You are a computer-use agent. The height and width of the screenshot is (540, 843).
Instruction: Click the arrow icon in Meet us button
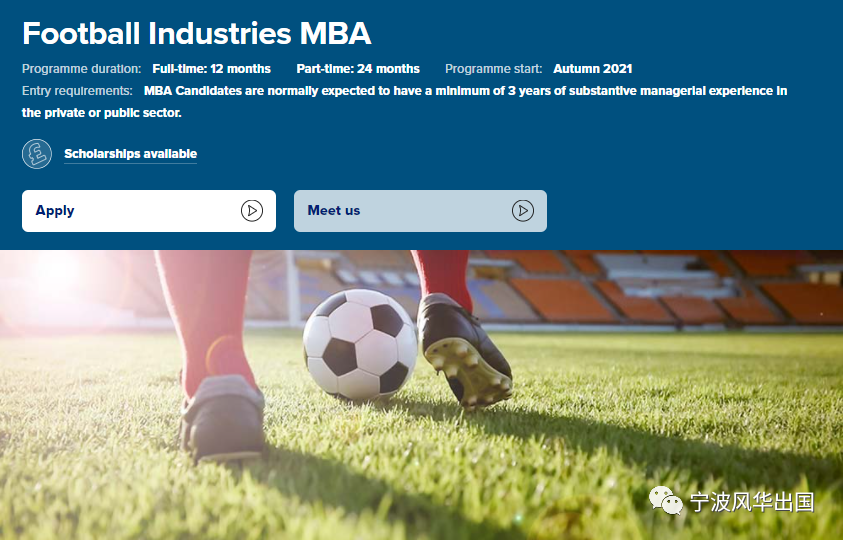pyautogui.click(x=523, y=211)
